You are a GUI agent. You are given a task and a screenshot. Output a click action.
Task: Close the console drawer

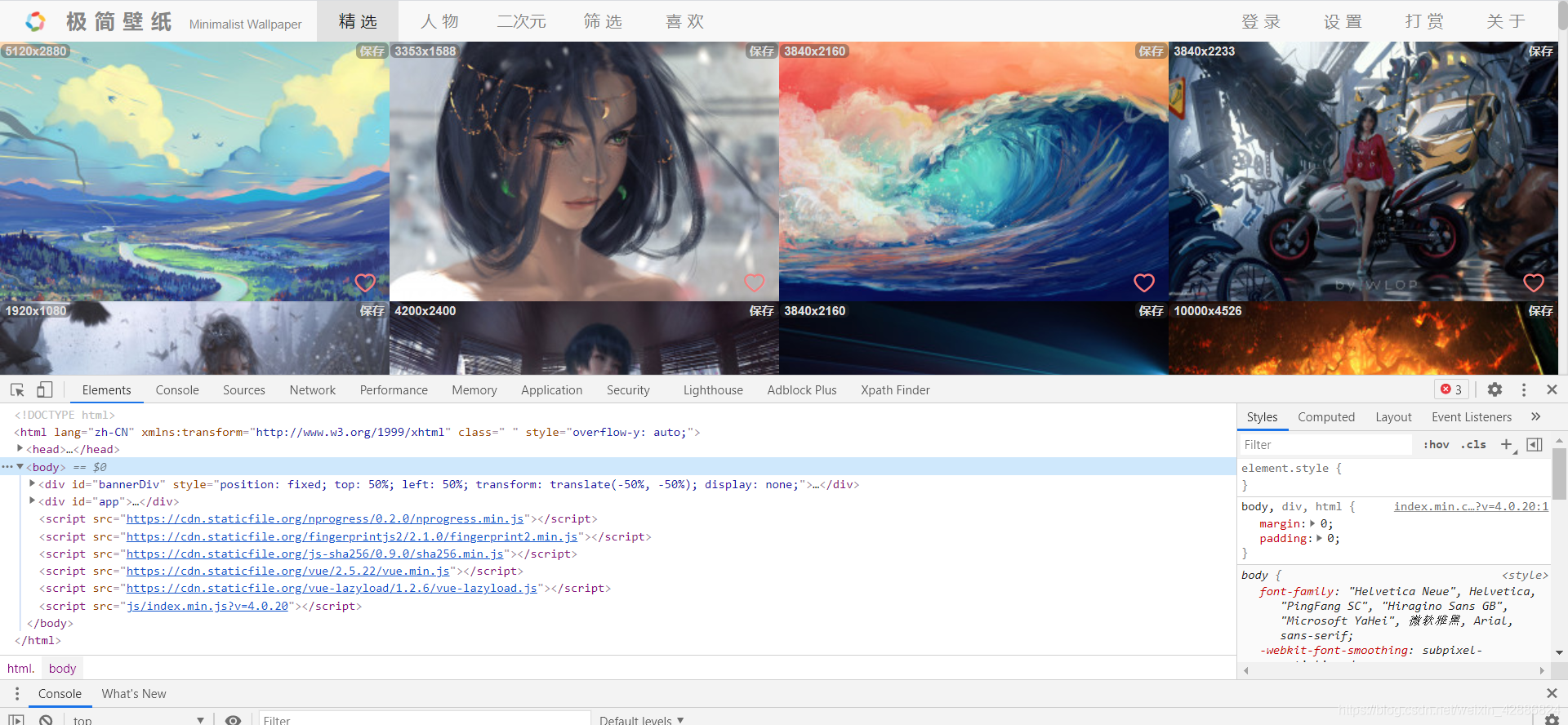tap(1552, 693)
